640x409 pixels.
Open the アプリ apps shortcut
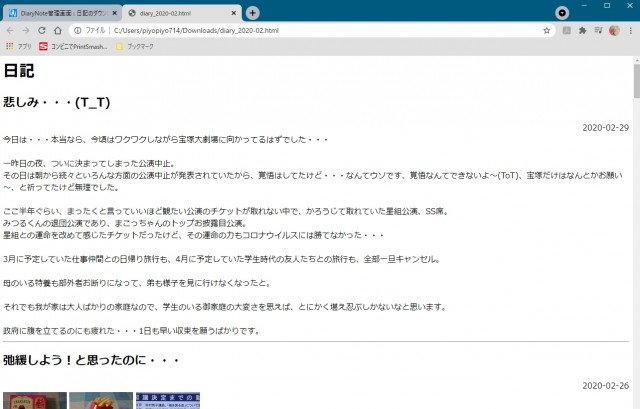(19, 47)
